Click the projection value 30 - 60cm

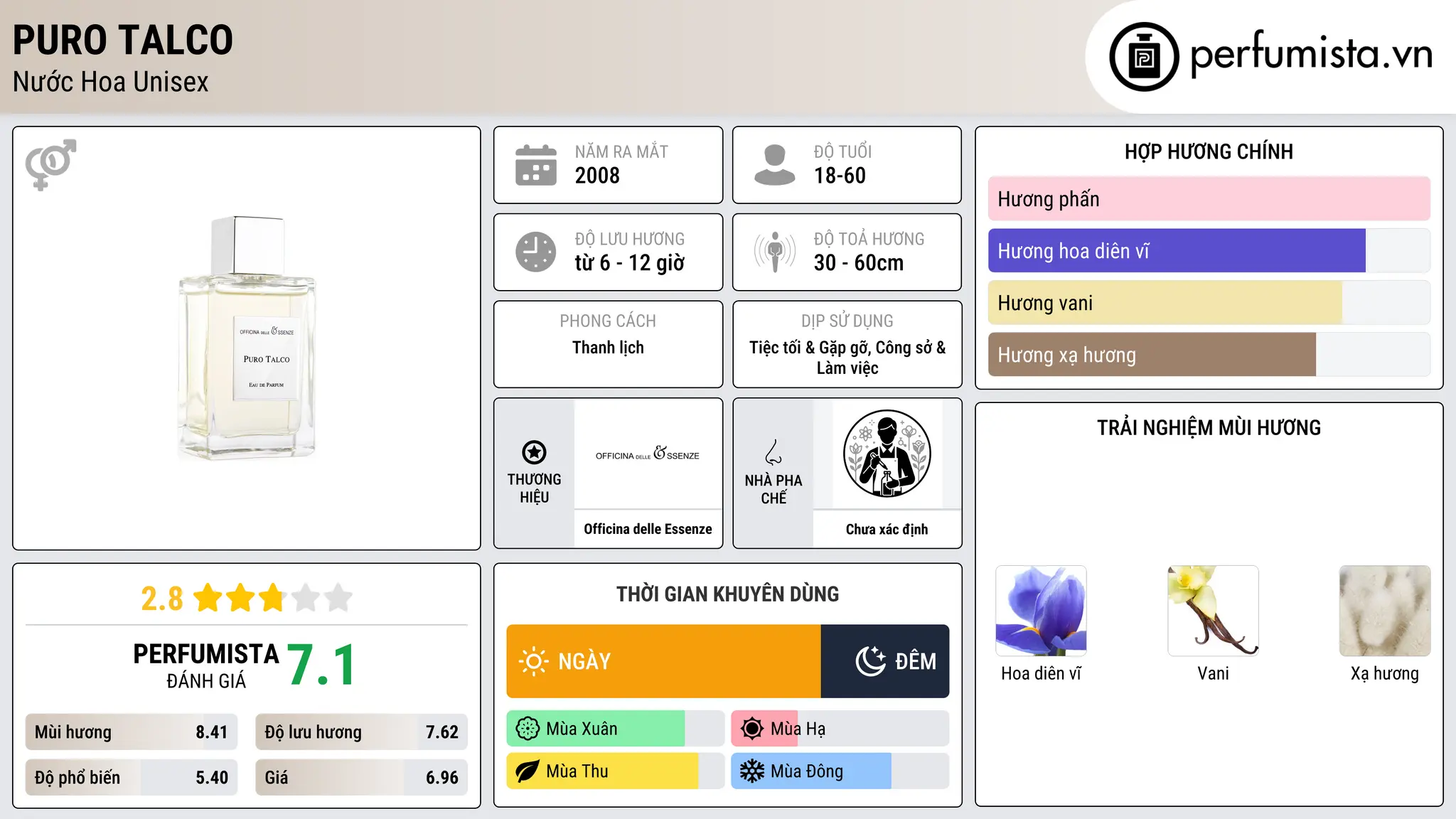click(x=859, y=263)
